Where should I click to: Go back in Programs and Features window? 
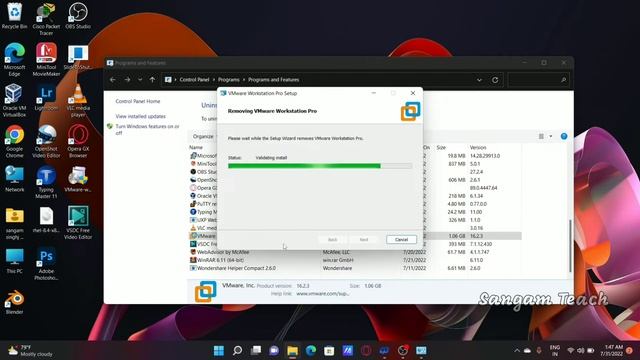click(113, 80)
